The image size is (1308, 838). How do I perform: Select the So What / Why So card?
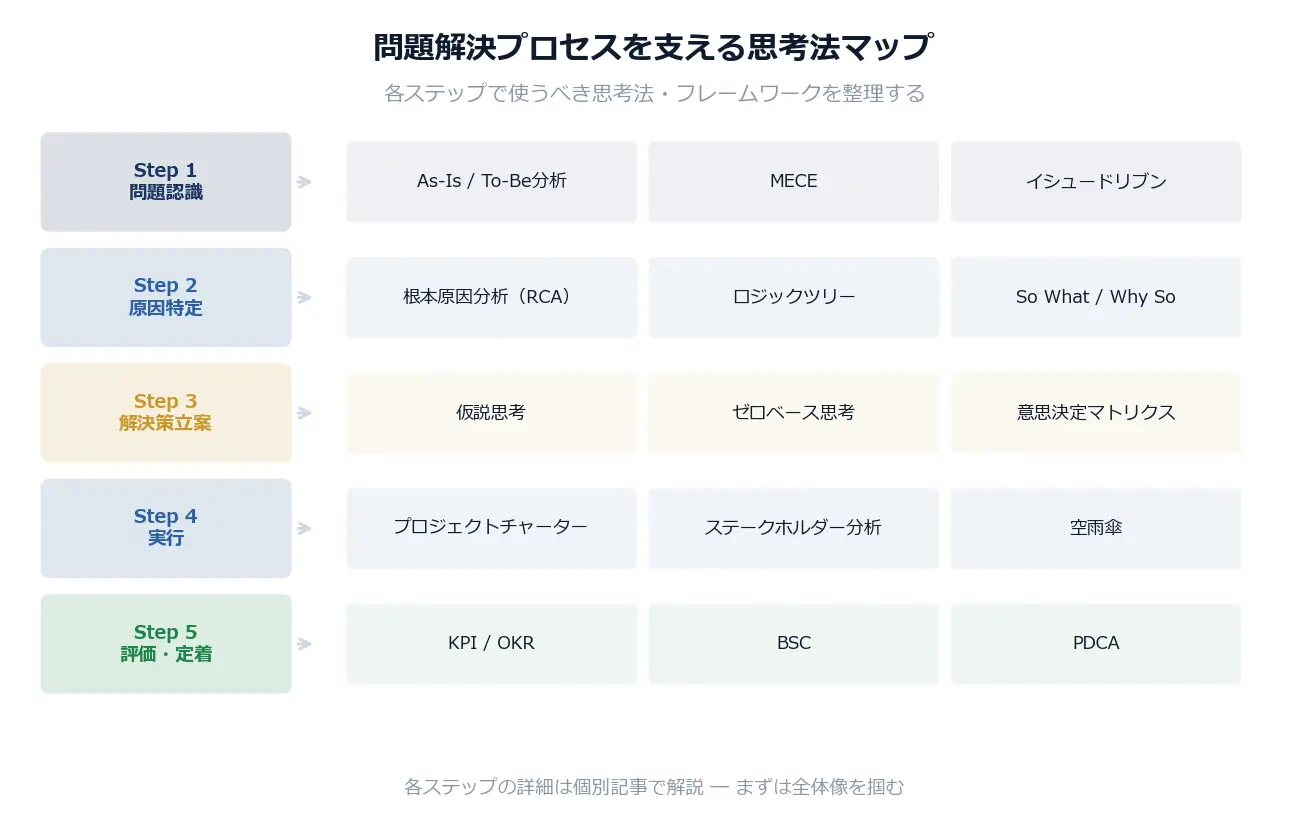[1095, 297]
